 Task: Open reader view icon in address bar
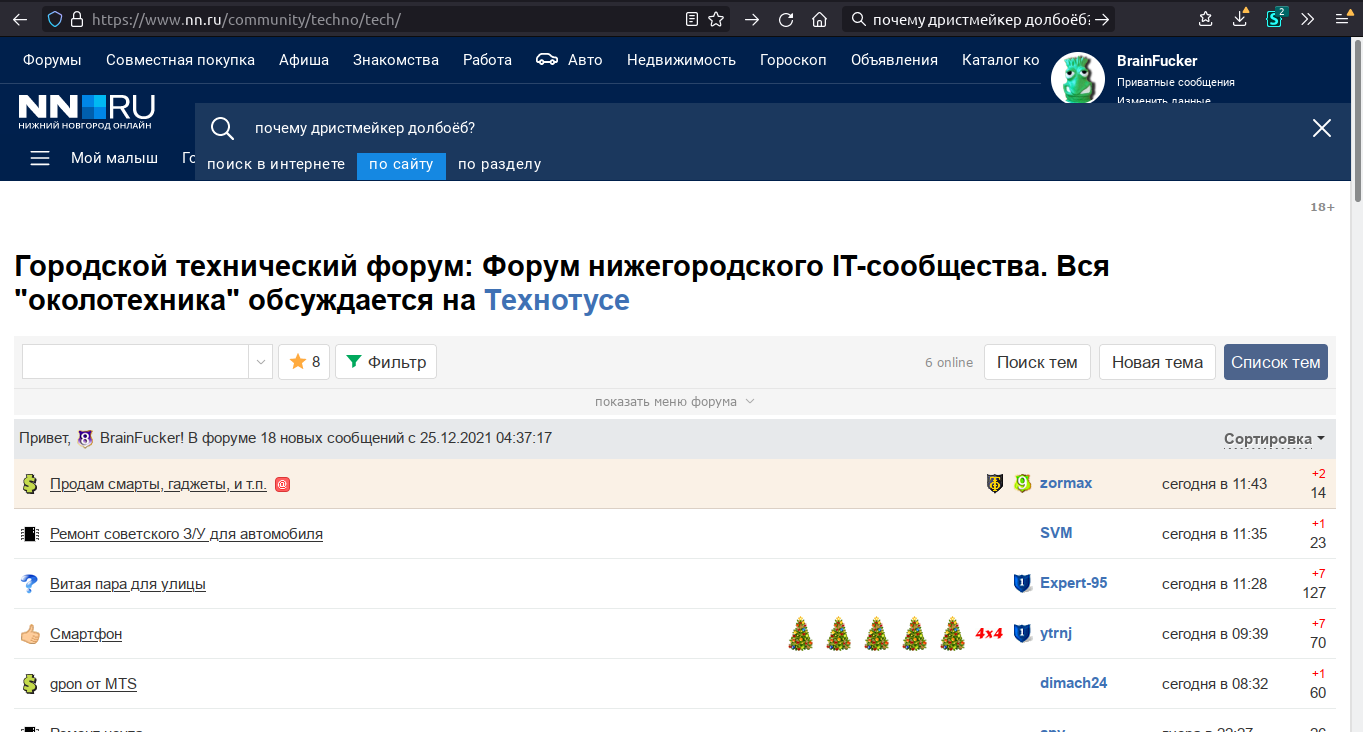[x=692, y=19]
